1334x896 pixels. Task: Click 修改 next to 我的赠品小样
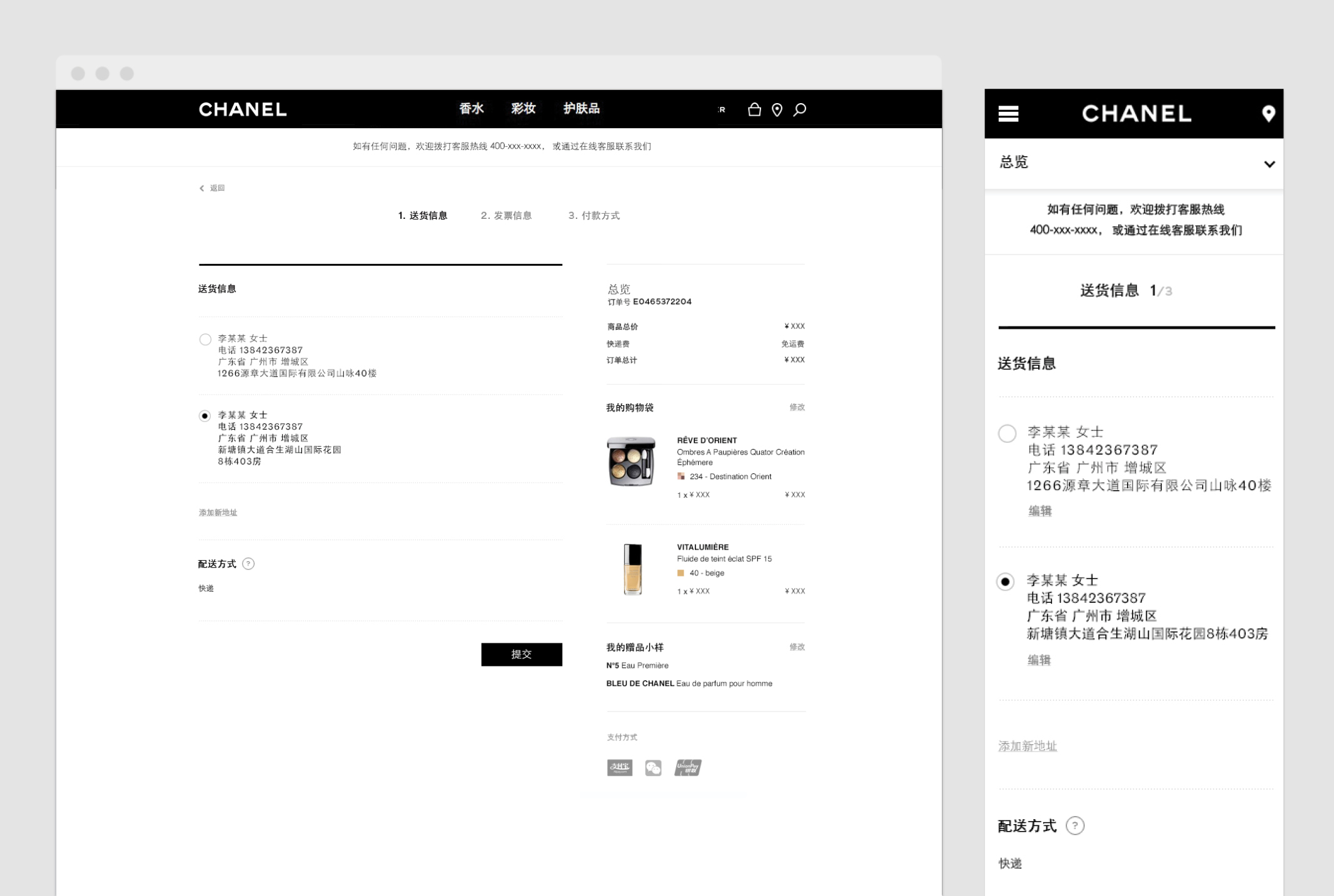[797, 647]
